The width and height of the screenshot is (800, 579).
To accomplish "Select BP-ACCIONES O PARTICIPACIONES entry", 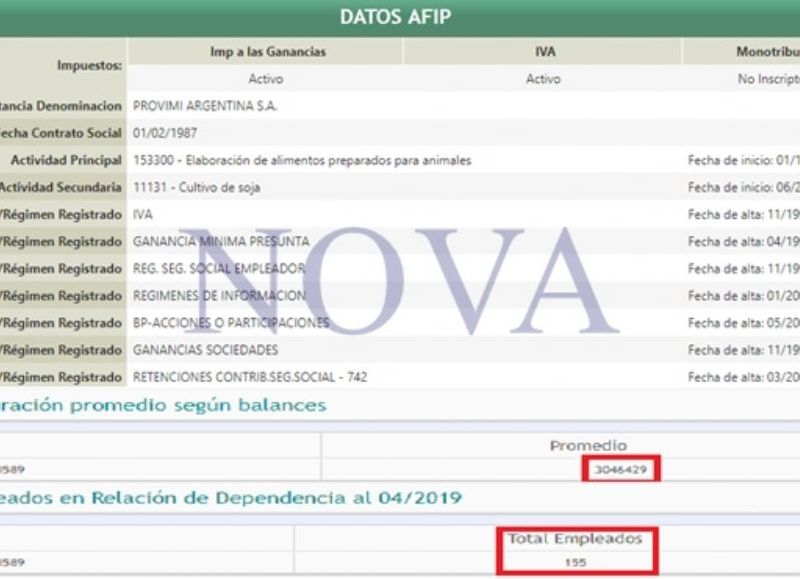I will pyautogui.click(x=231, y=323).
